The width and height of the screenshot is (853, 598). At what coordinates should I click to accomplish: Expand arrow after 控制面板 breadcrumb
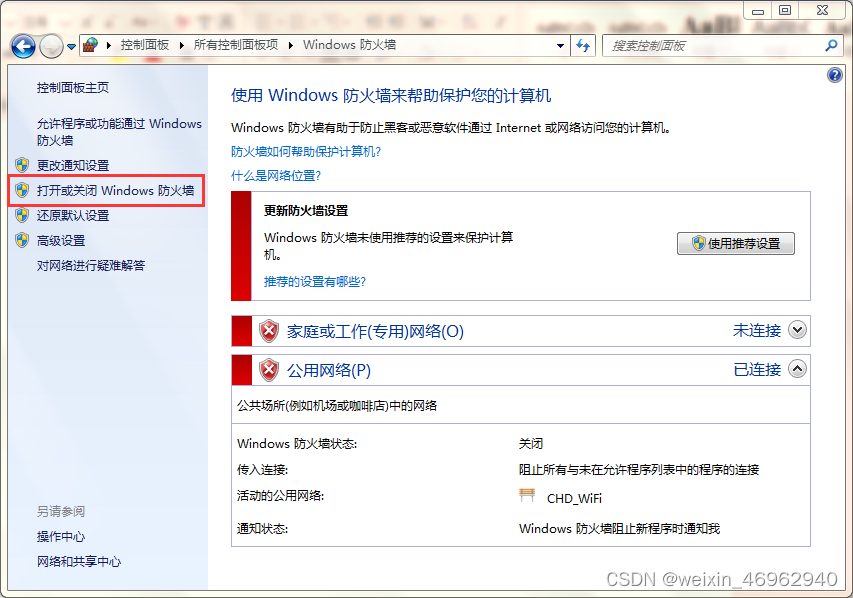click(182, 46)
